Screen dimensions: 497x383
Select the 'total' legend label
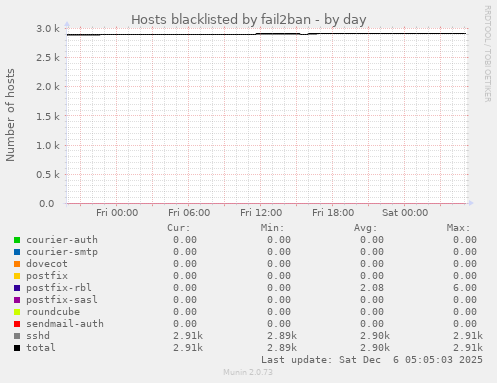(41, 348)
